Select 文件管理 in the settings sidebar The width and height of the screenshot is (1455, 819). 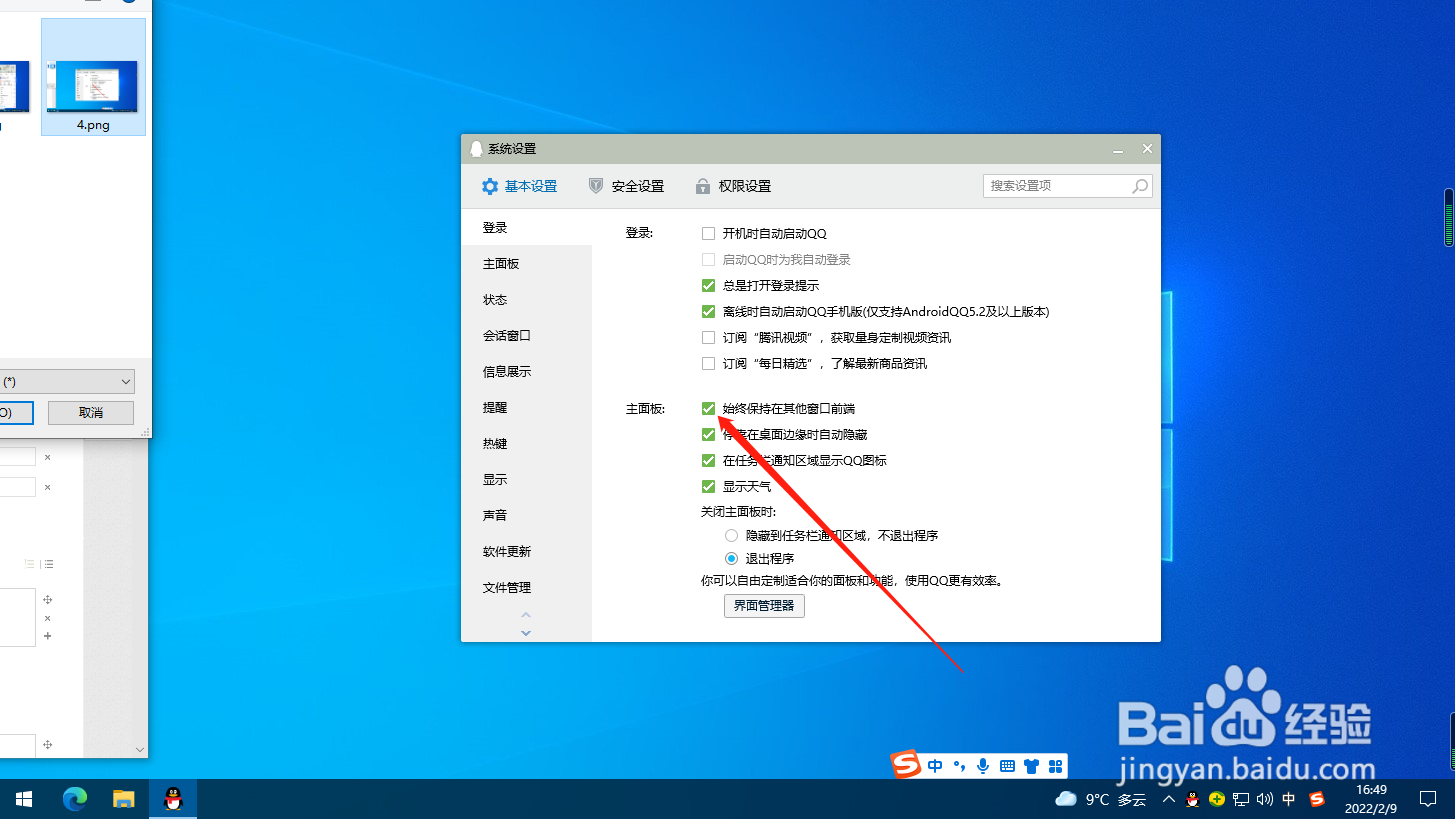526,588
